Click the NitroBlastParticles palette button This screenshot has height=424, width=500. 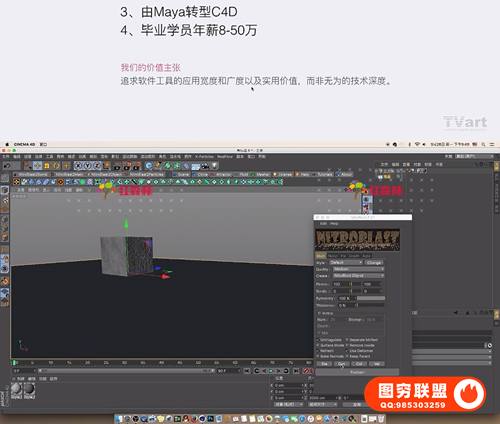pyautogui.click(x=147, y=174)
